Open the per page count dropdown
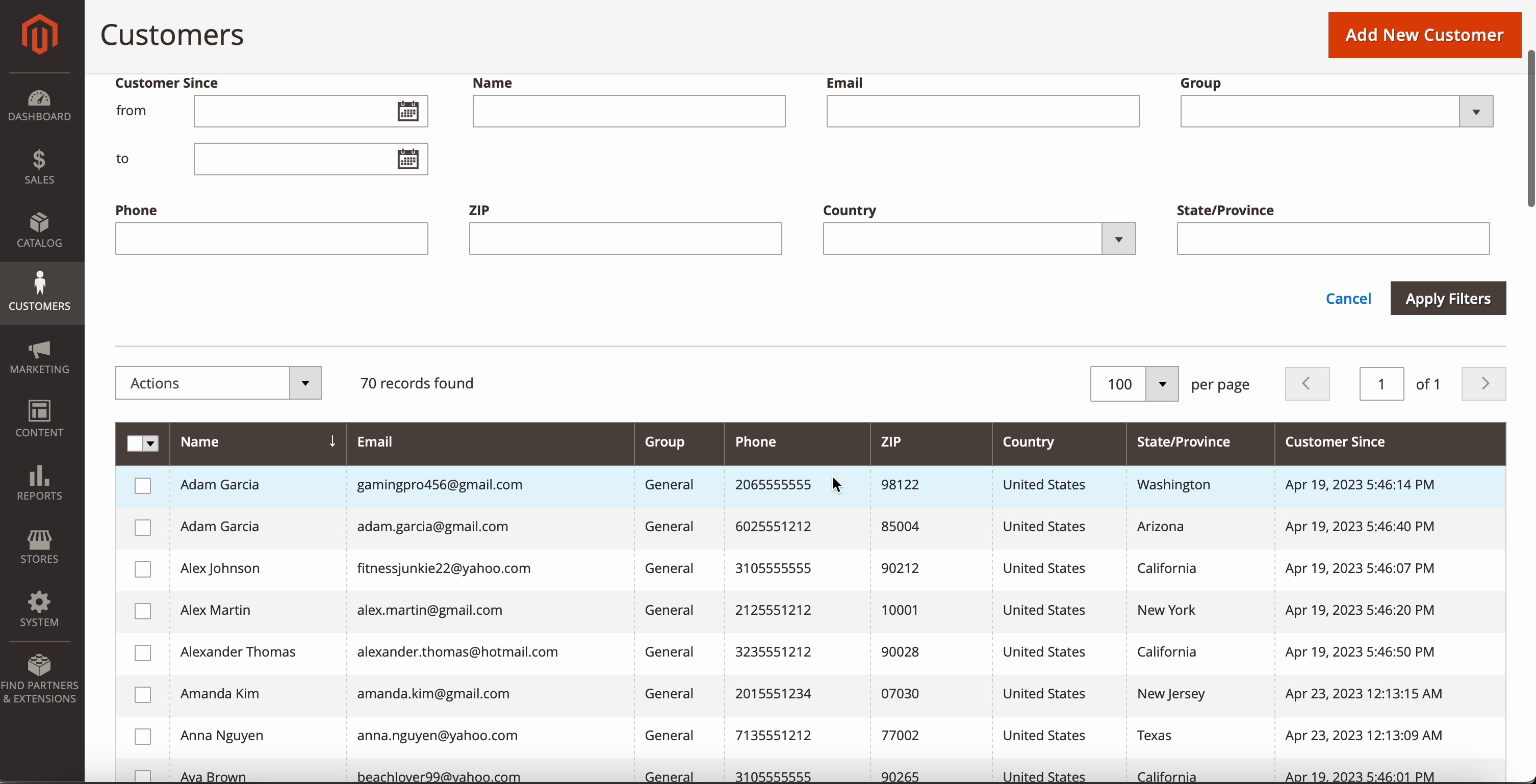Screen dimensions: 1536x784 pyautogui.click(x=1162, y=384)
